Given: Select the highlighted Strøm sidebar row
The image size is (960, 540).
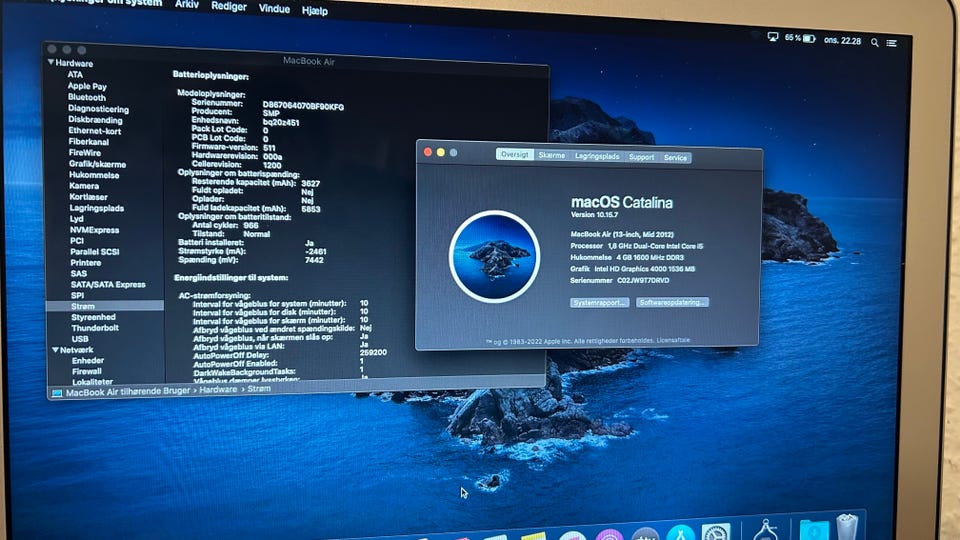Looking at the screenshot, I should pyautogui.click(x=105, y=306).
